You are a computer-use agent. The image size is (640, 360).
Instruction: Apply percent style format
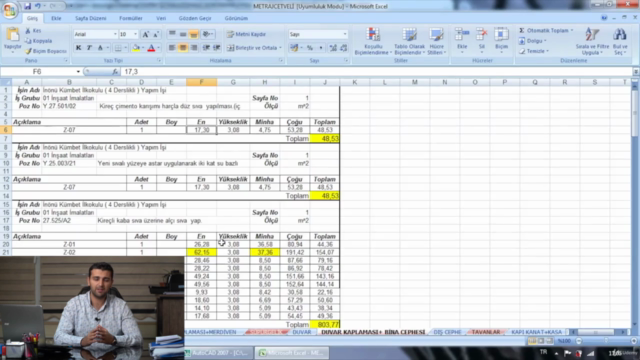tap(310, 48)
